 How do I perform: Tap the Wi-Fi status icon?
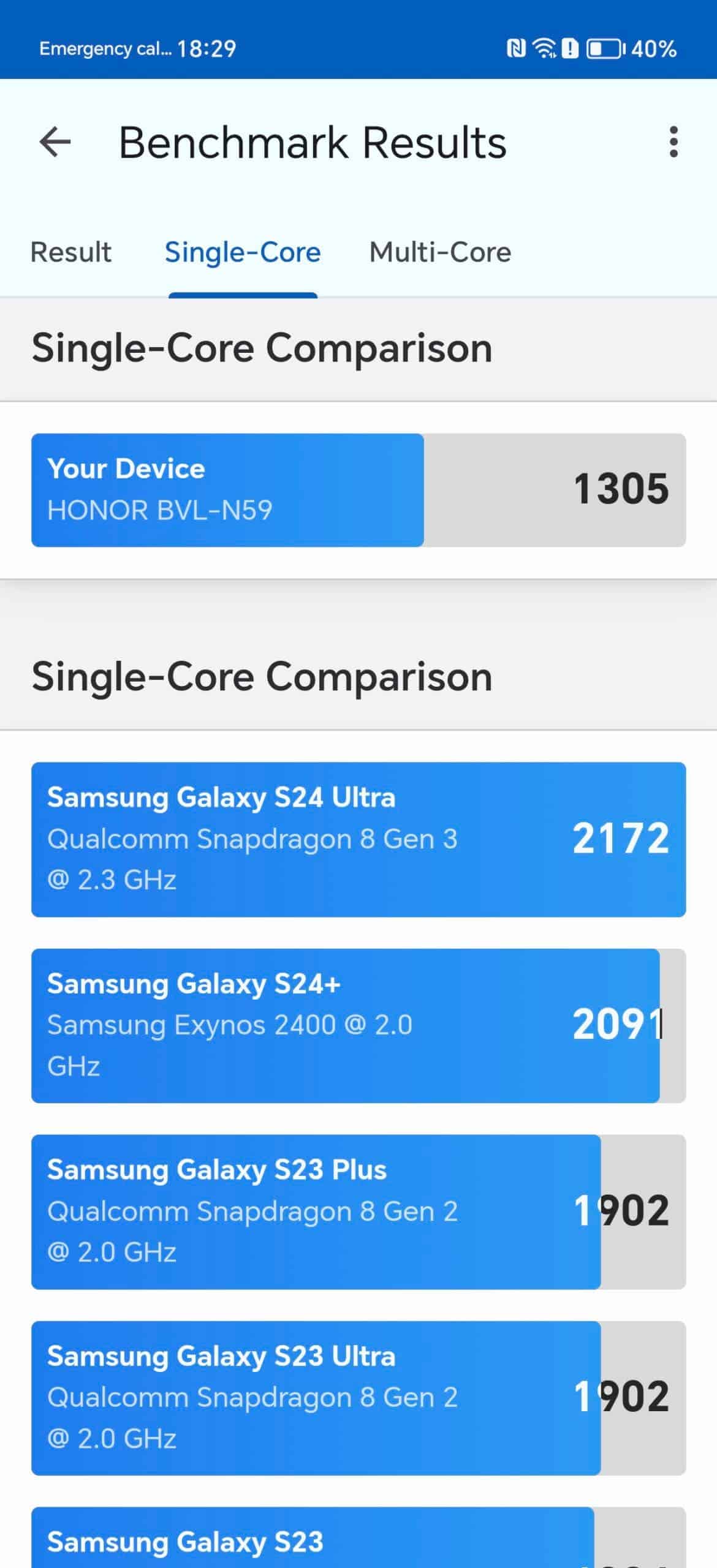pos(544,48)
